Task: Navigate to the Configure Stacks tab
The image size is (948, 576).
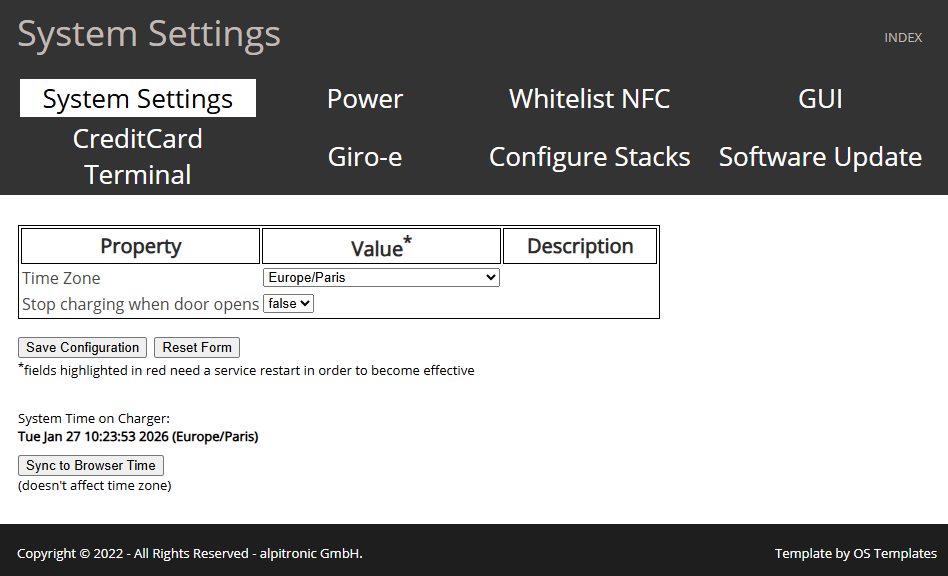Action: [x=589, y=157]
